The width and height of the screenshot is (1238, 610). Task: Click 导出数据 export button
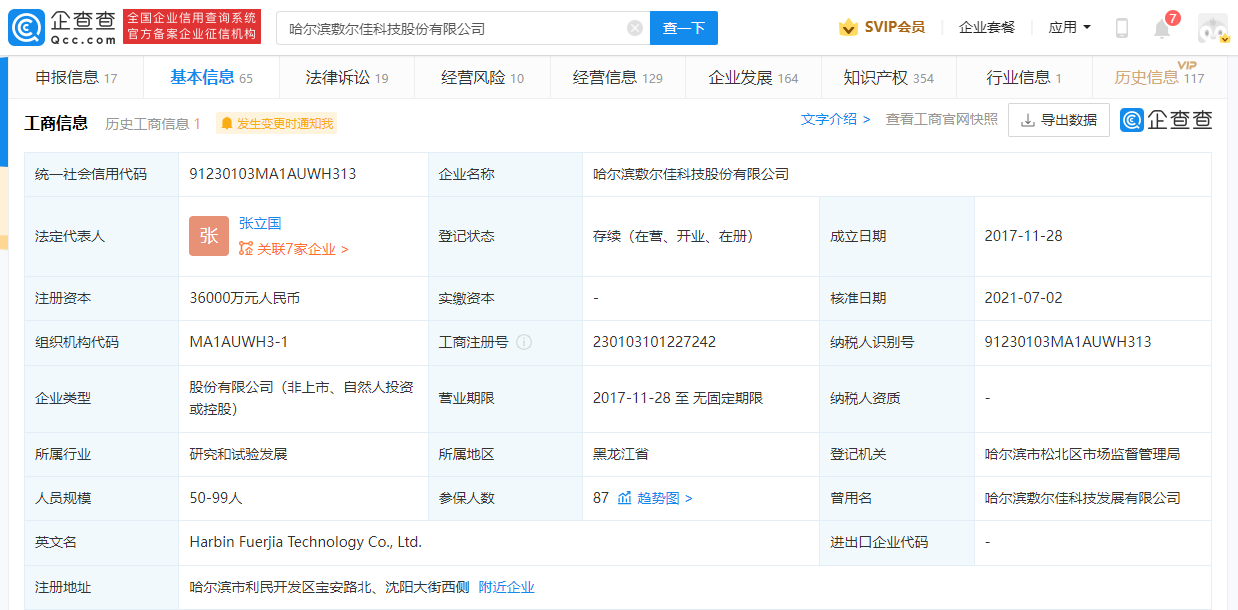(x=1058, y=120)
